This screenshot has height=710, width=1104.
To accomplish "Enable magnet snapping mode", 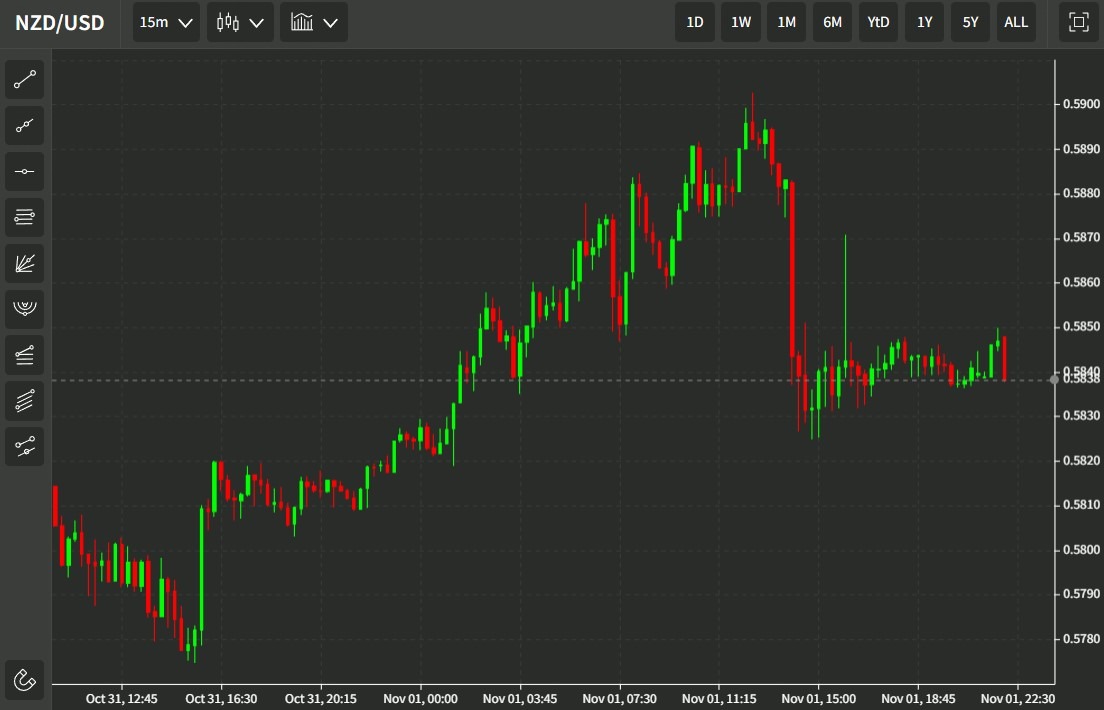I will click(24, 680).
